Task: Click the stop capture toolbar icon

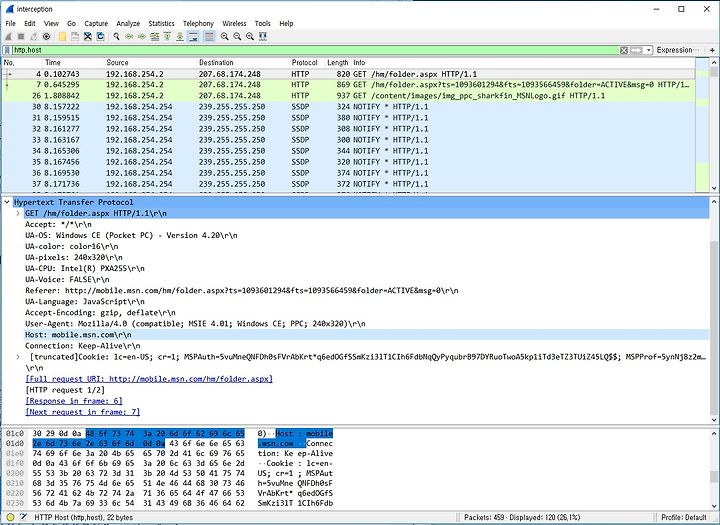Action: [21, 37]
